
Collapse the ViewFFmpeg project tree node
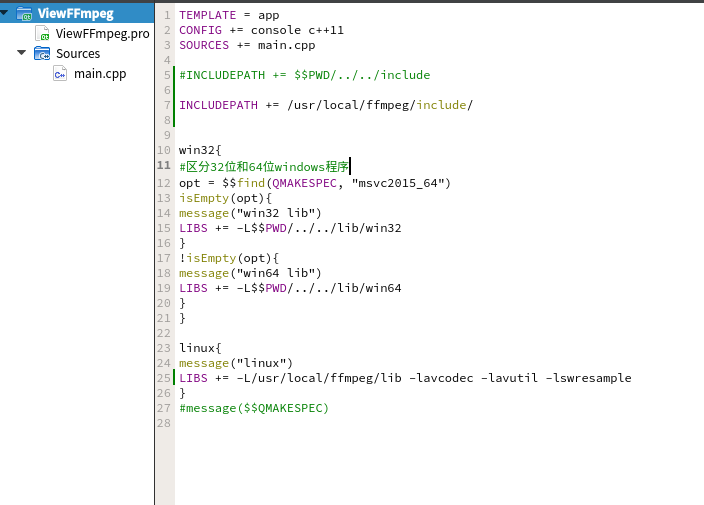click(4, 13)
